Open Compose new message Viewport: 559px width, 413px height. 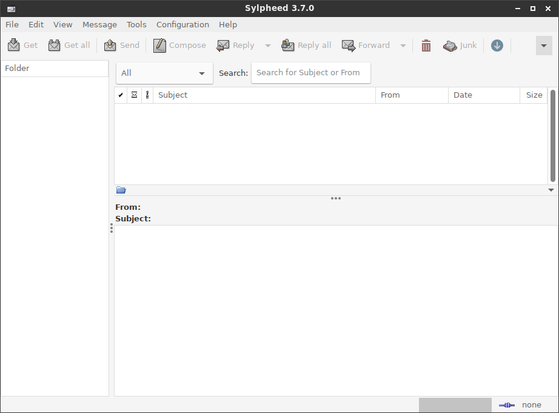[x=179, y=45]
